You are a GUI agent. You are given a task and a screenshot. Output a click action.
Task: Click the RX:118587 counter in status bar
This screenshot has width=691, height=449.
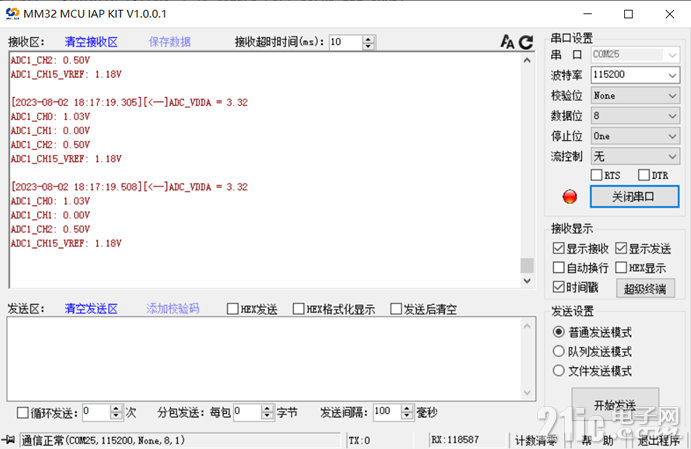pos(455,440)
